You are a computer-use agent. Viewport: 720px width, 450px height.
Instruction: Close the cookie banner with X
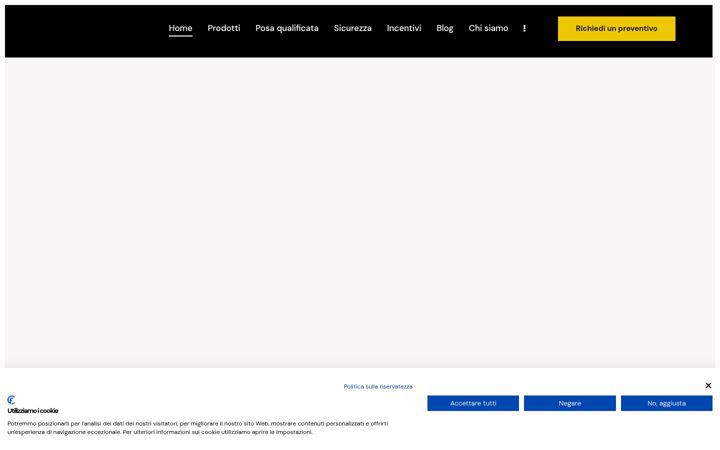708,386
